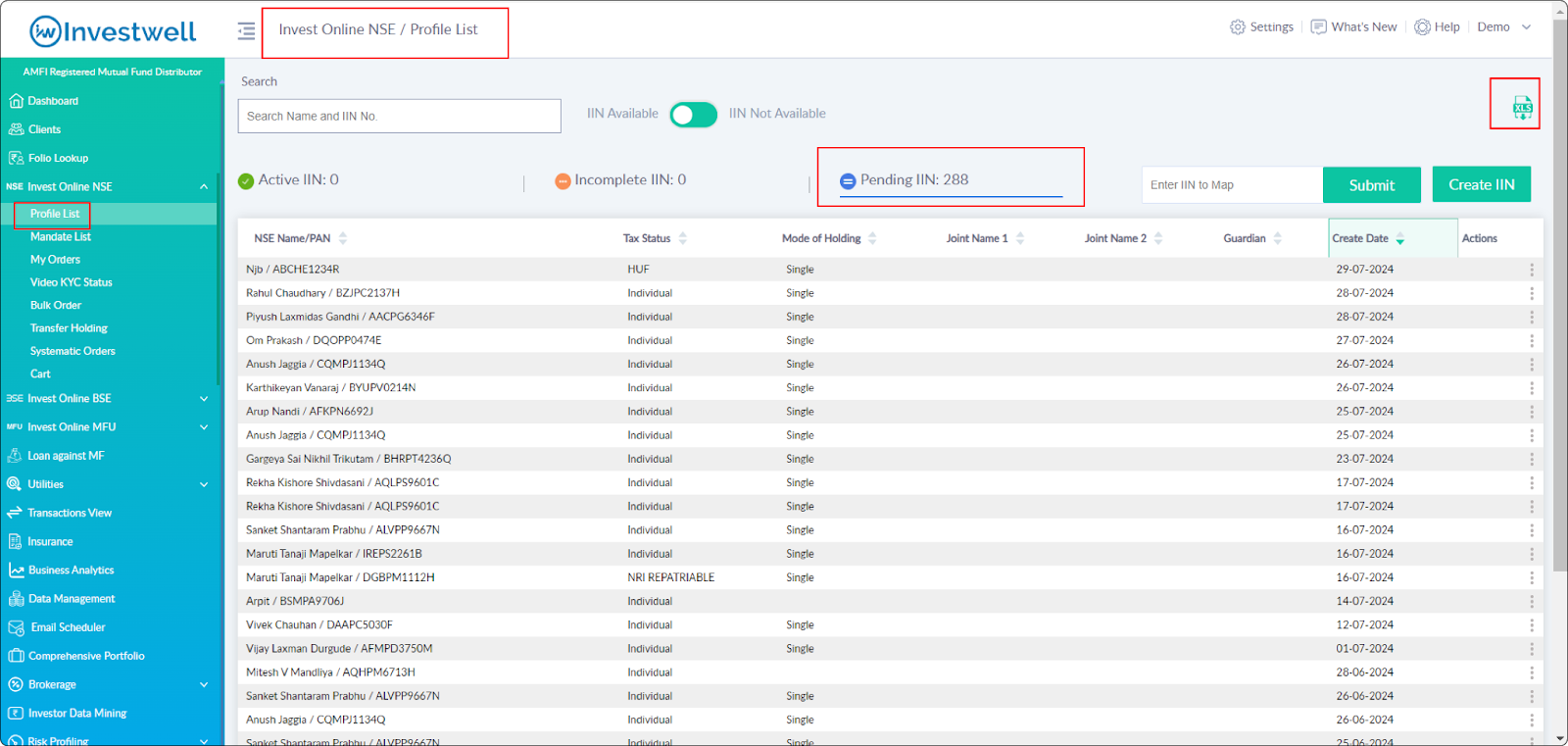Screen dimensions: 1568x746
Task: Open Transactions View icon
Action: (15, 513)
